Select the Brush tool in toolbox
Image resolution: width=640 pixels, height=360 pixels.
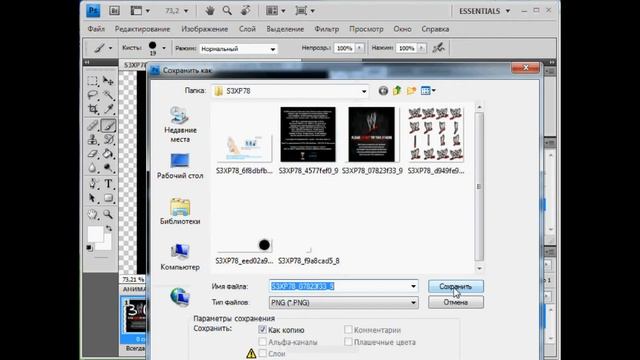point(108,125)
